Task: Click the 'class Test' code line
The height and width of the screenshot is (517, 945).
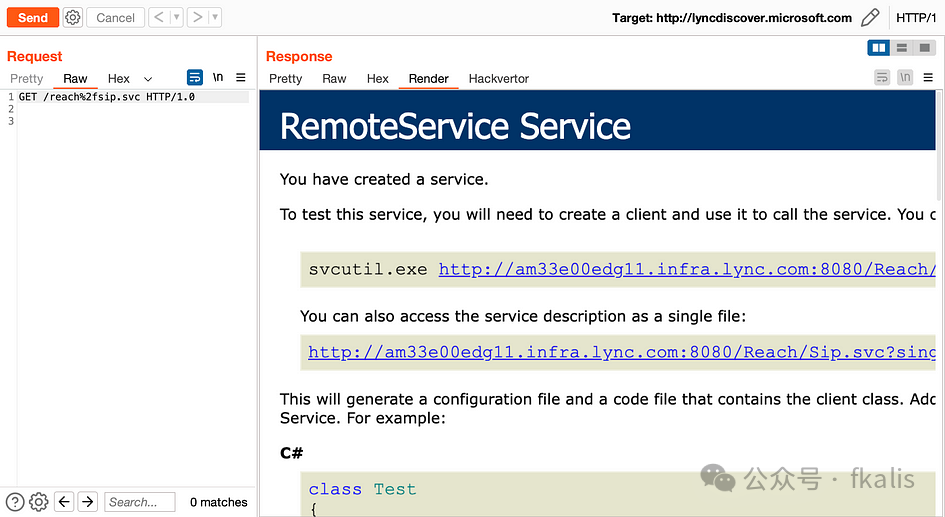Action: [x=362, y=489]
